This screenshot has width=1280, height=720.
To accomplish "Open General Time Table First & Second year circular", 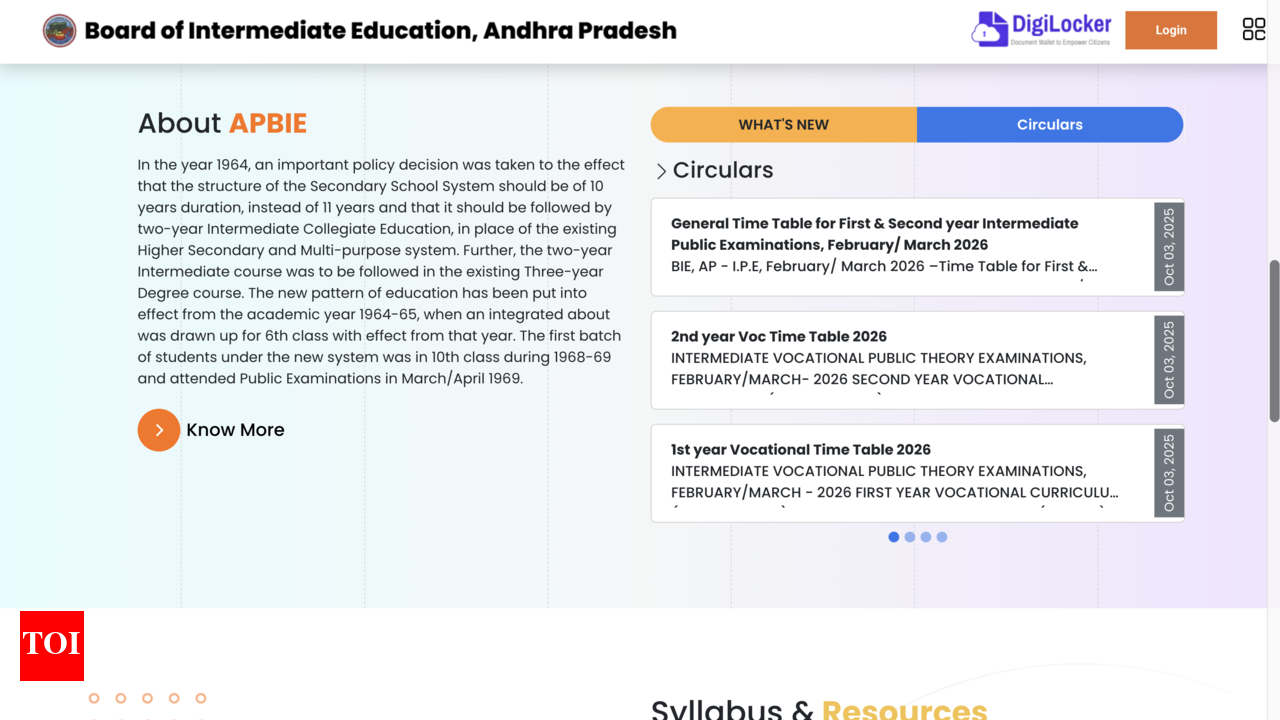I will click(x=874, y=234).
